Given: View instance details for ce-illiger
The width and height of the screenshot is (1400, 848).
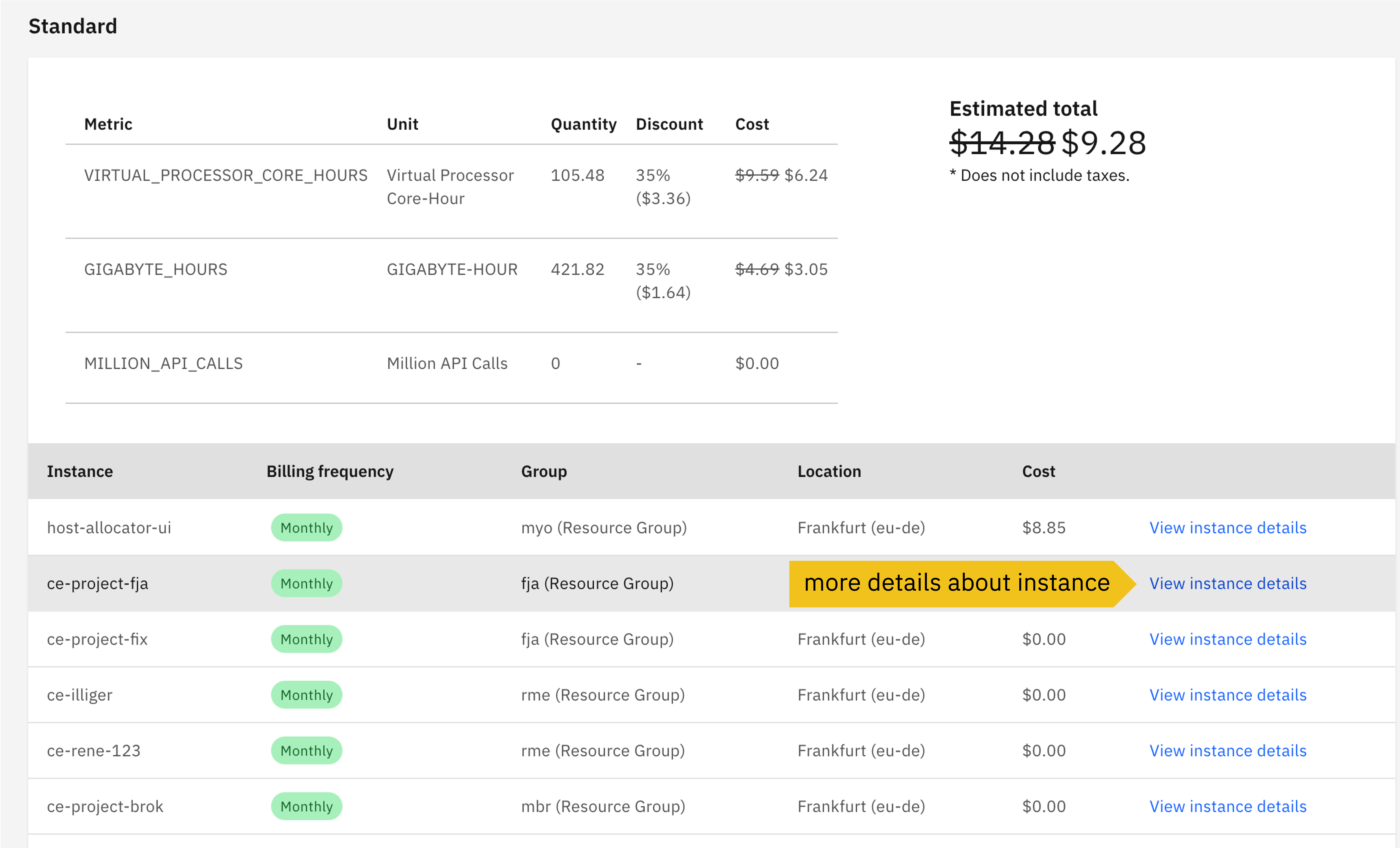Looking at the screenshot, I should (x=1227, y=695).
